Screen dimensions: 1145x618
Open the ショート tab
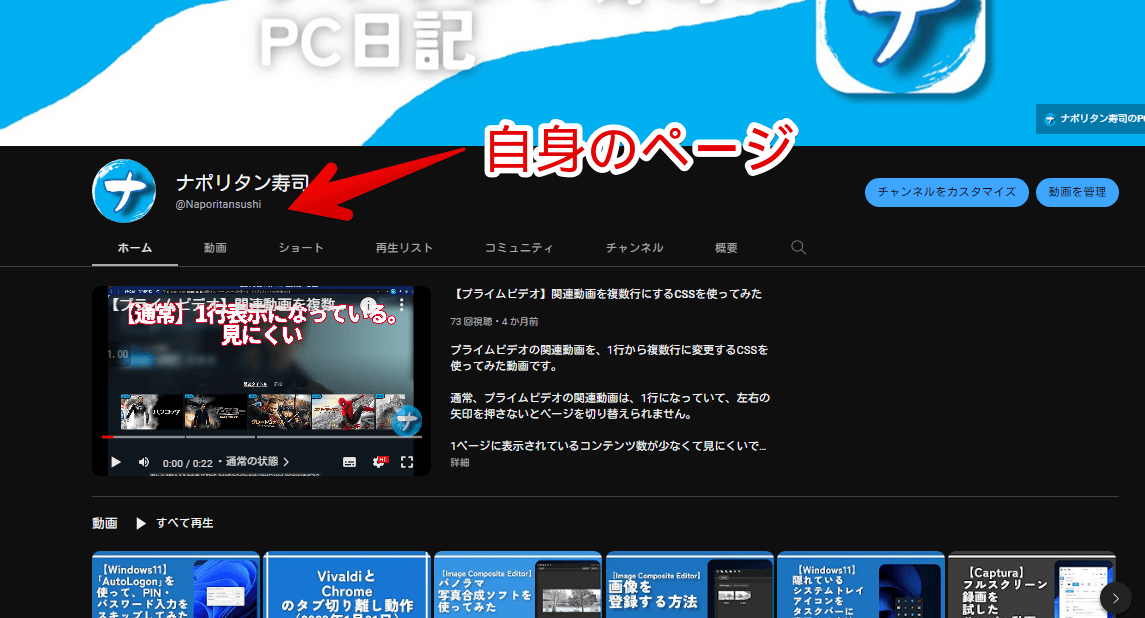[x=301, y=248]
